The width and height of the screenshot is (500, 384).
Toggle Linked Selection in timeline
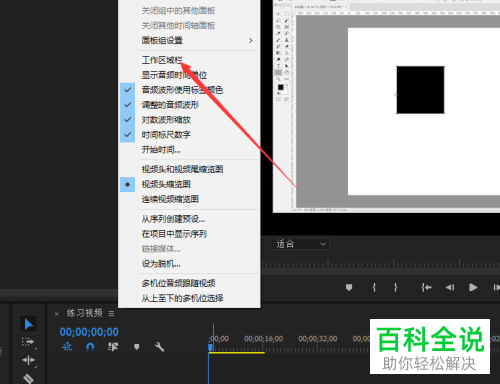113,347
